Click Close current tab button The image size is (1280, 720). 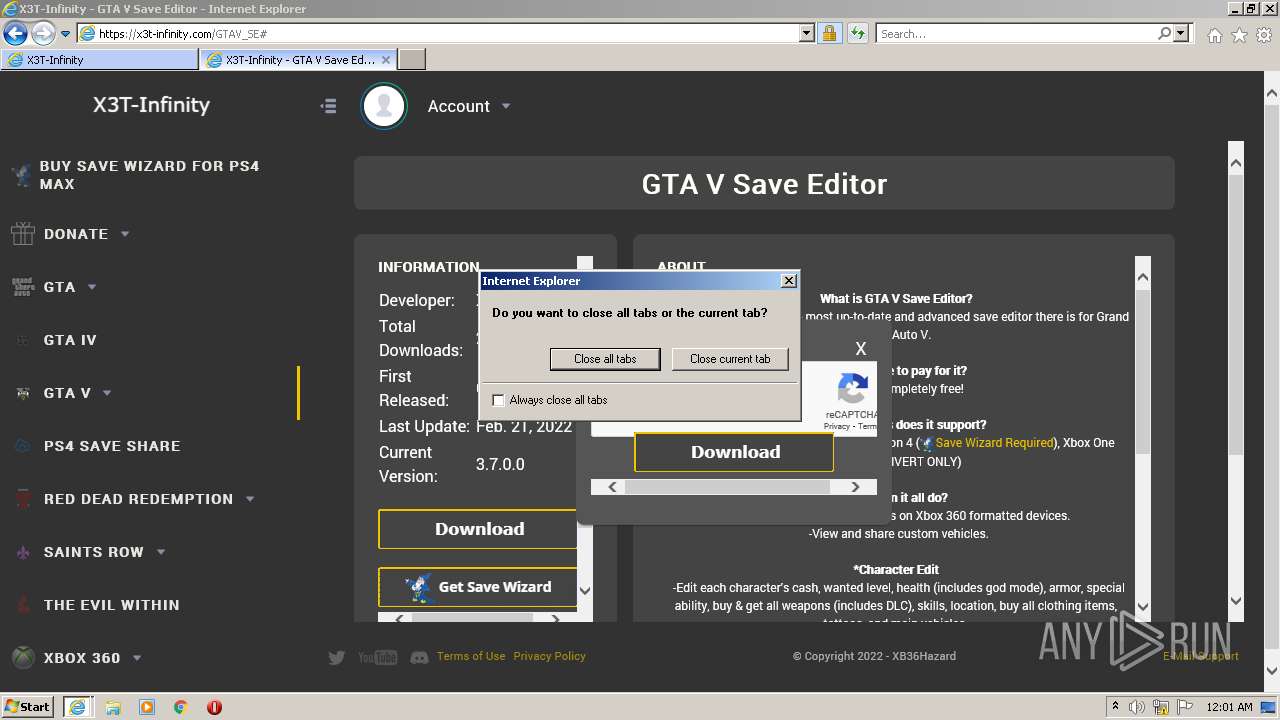coord(730,359)
